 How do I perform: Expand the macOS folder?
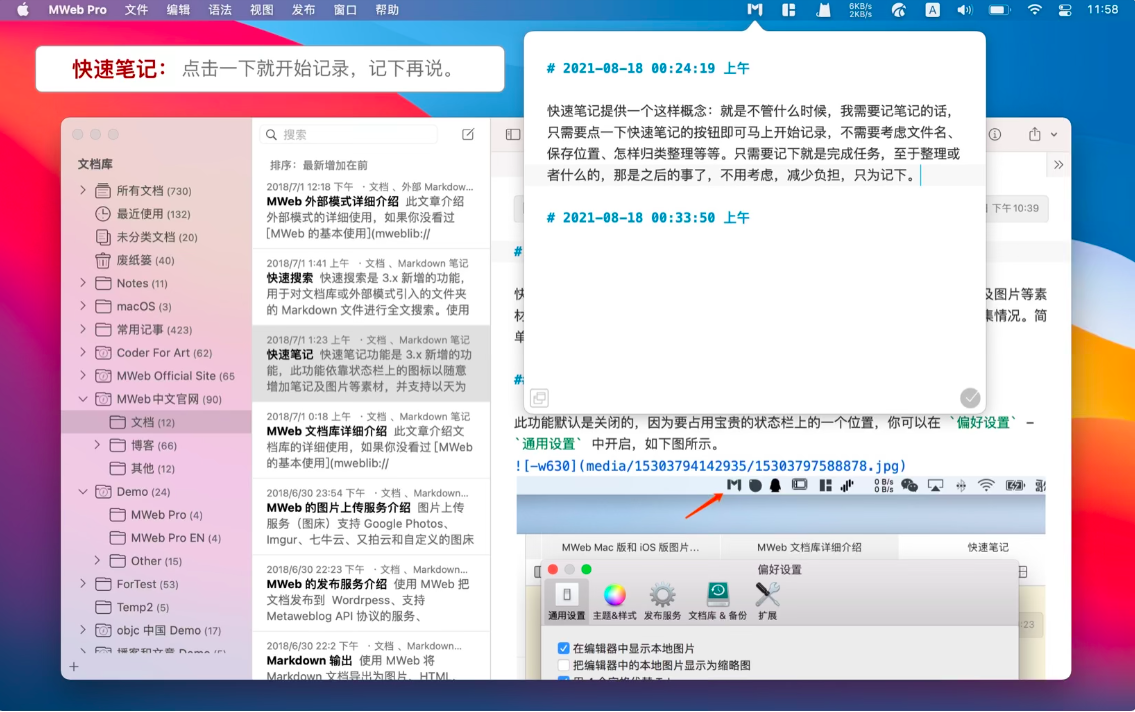pos(83,306)
